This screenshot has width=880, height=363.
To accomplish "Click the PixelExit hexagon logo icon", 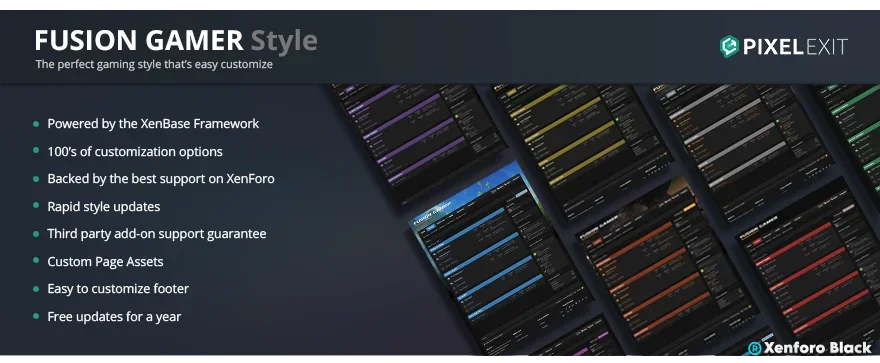I will (x=729, y=47).
